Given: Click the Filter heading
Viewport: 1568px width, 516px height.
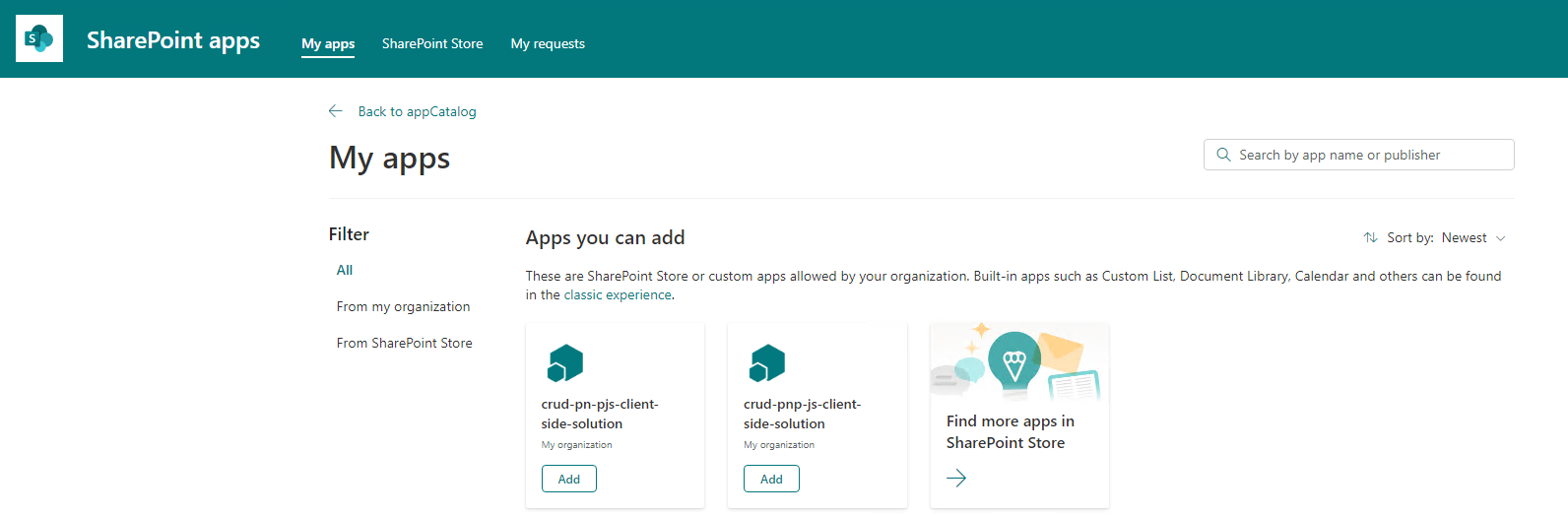Looking at the screenshot, I should pos(349,234).
